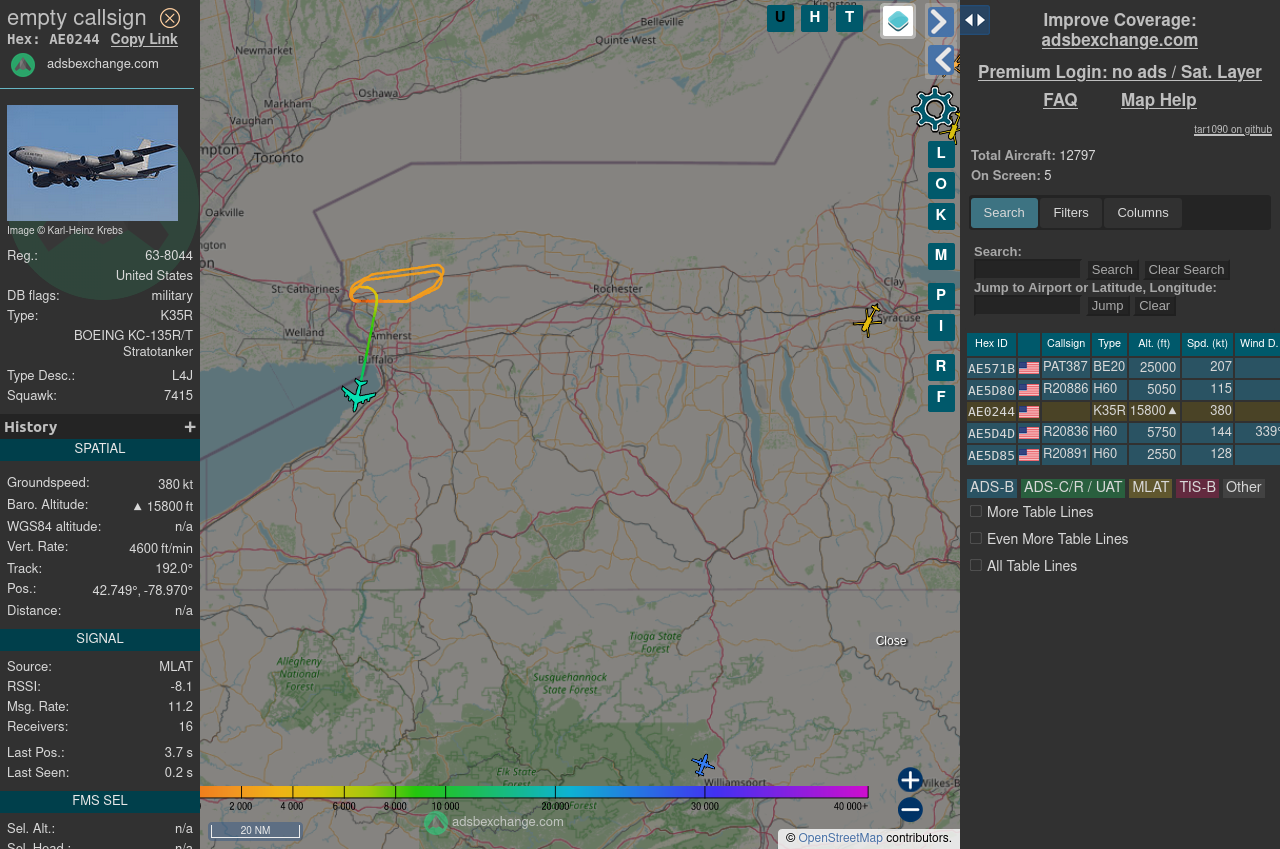Click the MLAT legend color label
Image resolution: width=1280 pixels, height=849 pixels.
click(1150, 488)
